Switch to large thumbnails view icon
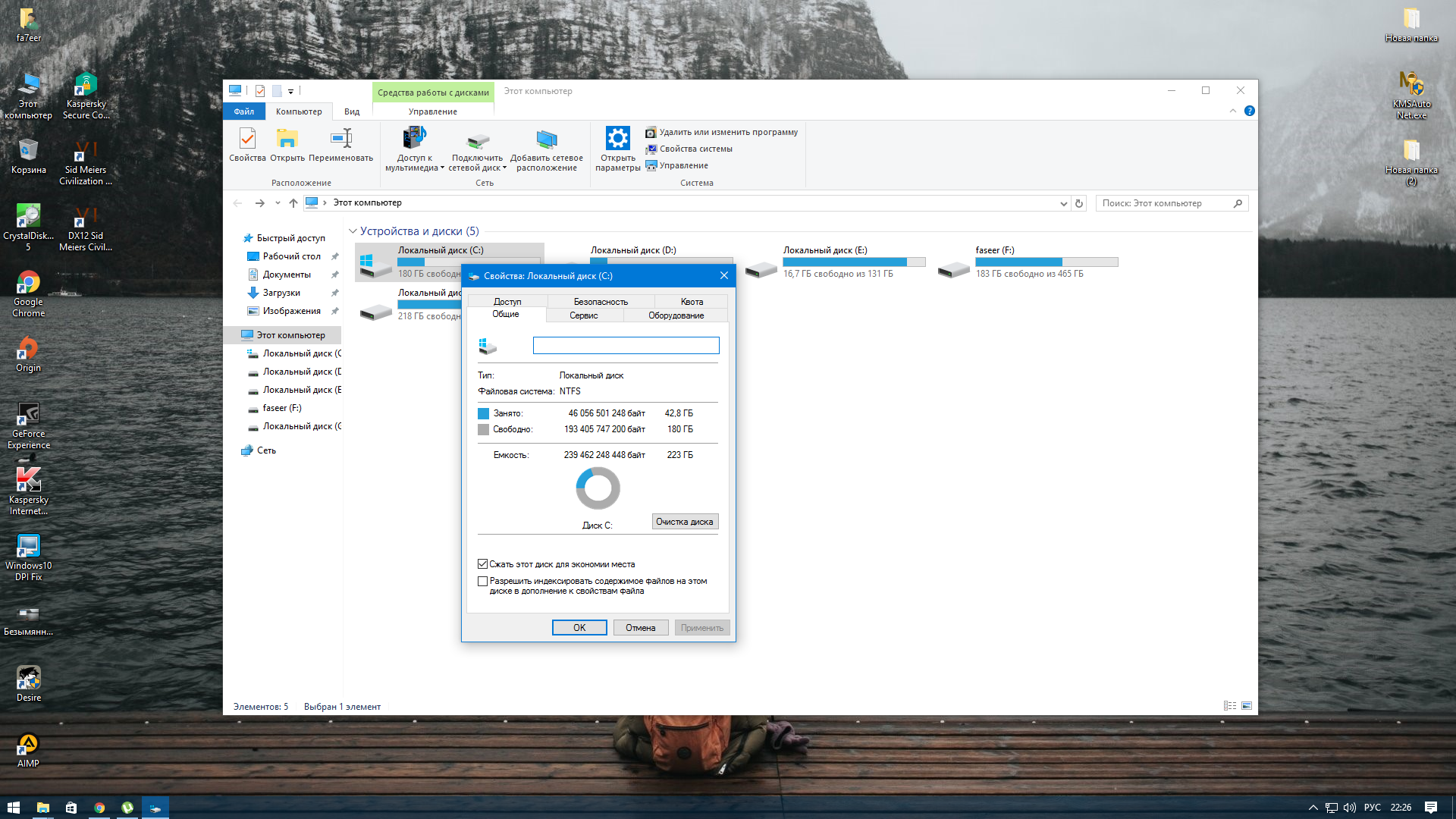The height and width of the screenshot is (819, 1456). (1247, 706)
